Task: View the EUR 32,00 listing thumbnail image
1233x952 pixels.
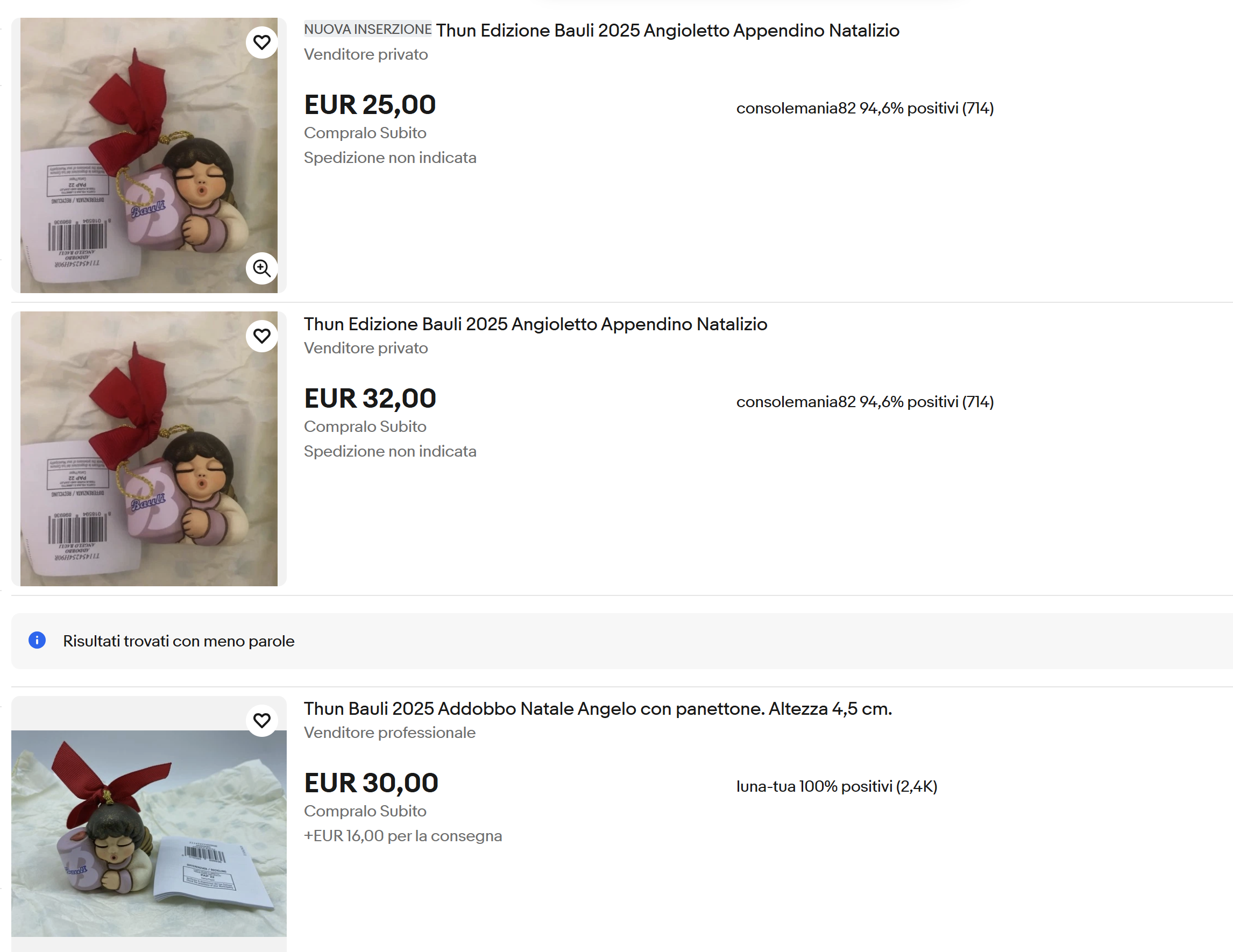Action: [148, 449]
